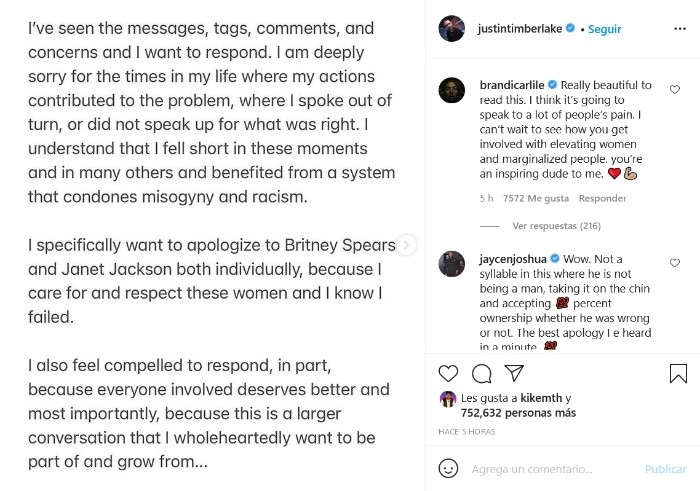Viewport: 700px width, 491px height.
Task: View 7572 Me gusta on comment
Action: click(534, 199)
